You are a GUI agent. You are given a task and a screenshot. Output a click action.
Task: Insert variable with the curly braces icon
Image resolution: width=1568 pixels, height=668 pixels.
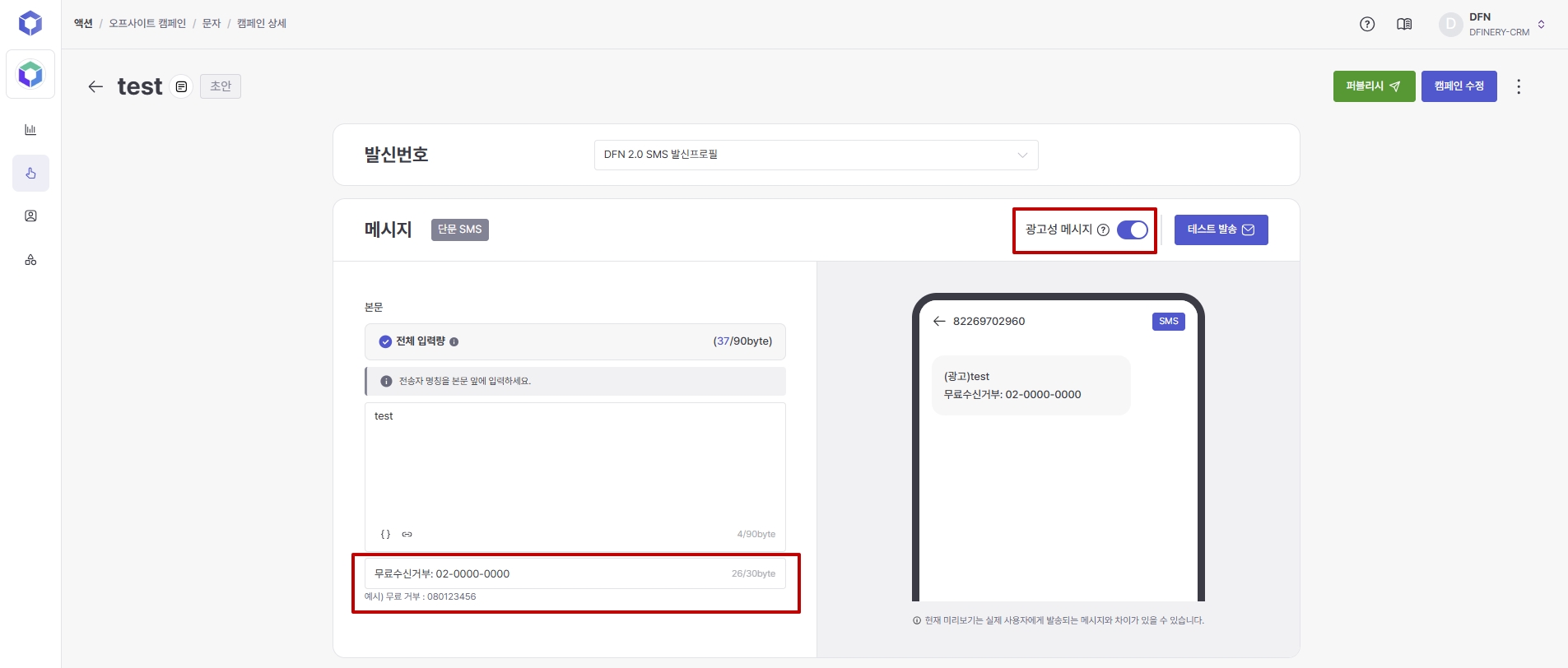click(385, 535)
